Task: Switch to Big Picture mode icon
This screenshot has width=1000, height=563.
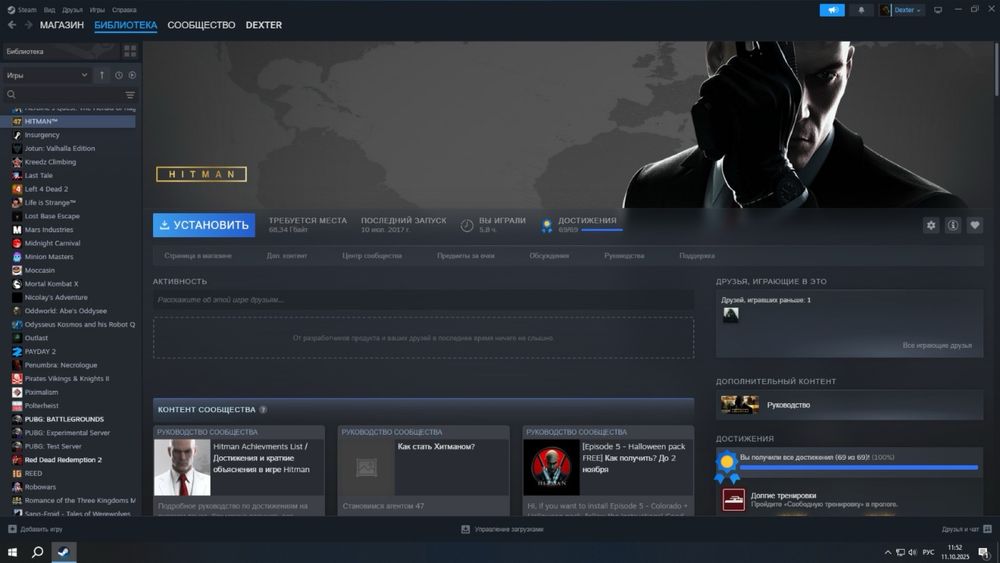Action: pyautogui.click(x=938, y=10)
